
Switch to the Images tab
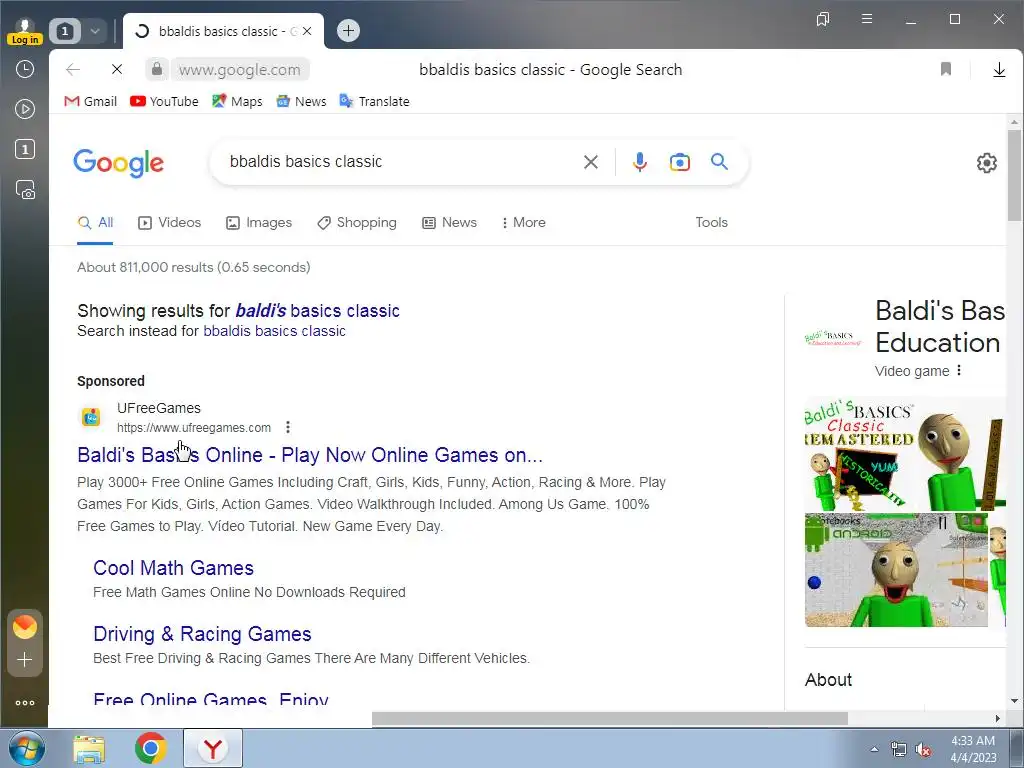259,223
